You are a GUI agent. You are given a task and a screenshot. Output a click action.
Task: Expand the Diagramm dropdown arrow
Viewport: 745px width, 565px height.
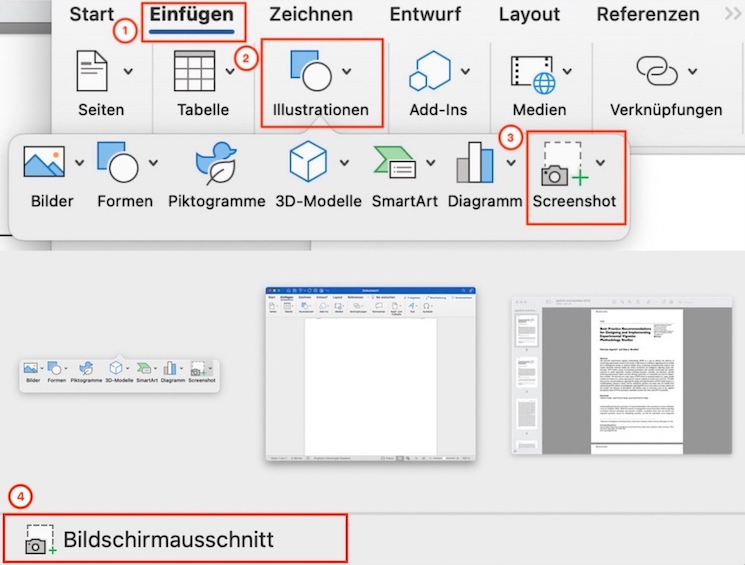coord(511,163)
